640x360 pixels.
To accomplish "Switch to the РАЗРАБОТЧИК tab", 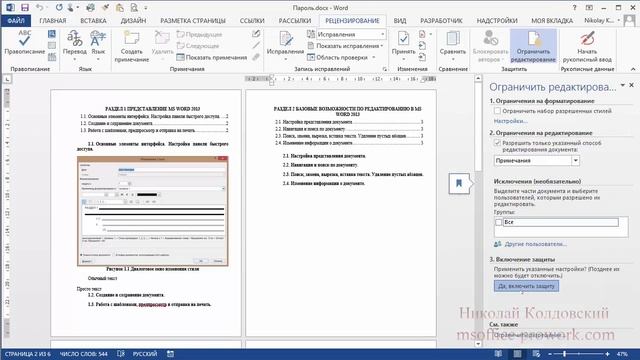I will 441,20.
